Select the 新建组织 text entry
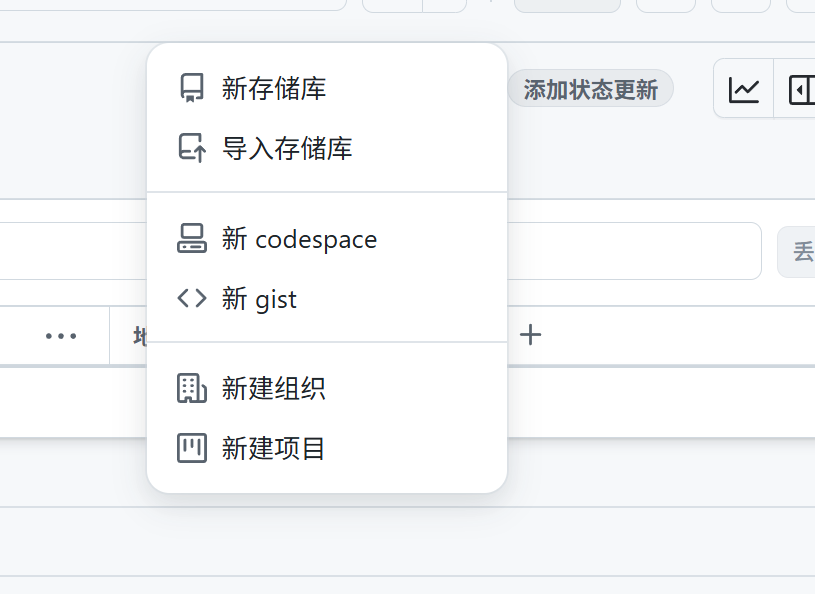The image size is (815, 594). point(274,388)
